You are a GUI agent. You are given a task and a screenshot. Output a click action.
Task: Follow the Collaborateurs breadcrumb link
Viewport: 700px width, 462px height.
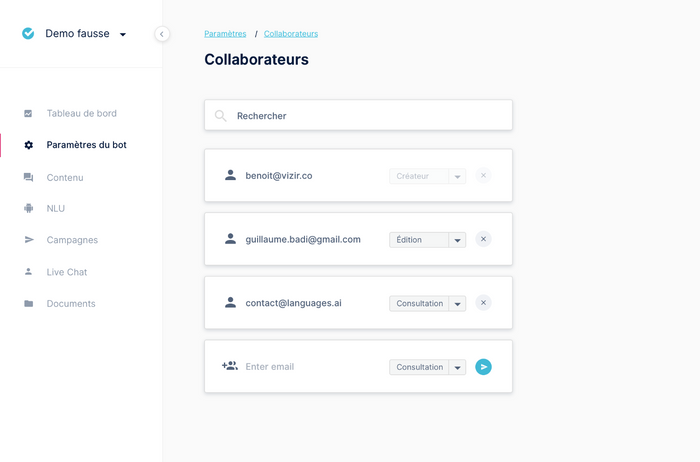(291, 34)
